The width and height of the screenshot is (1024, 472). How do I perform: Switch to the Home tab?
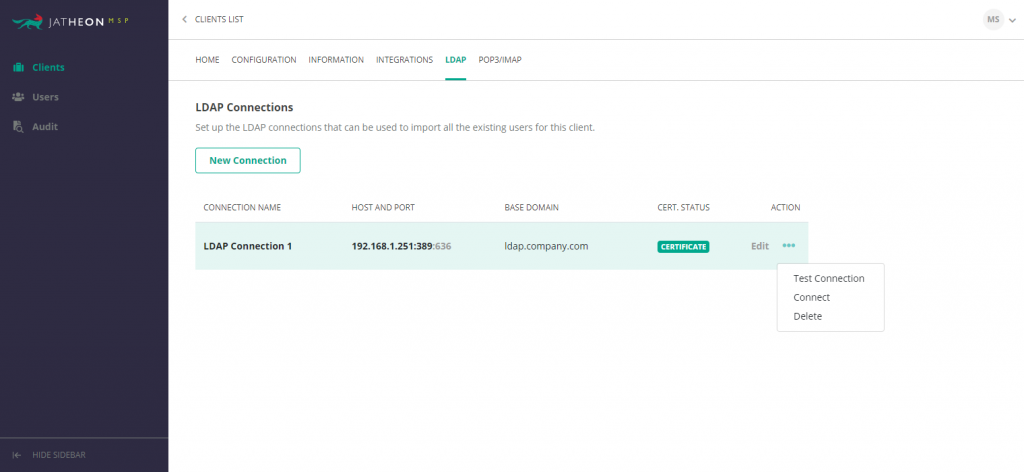coord(207,59)
